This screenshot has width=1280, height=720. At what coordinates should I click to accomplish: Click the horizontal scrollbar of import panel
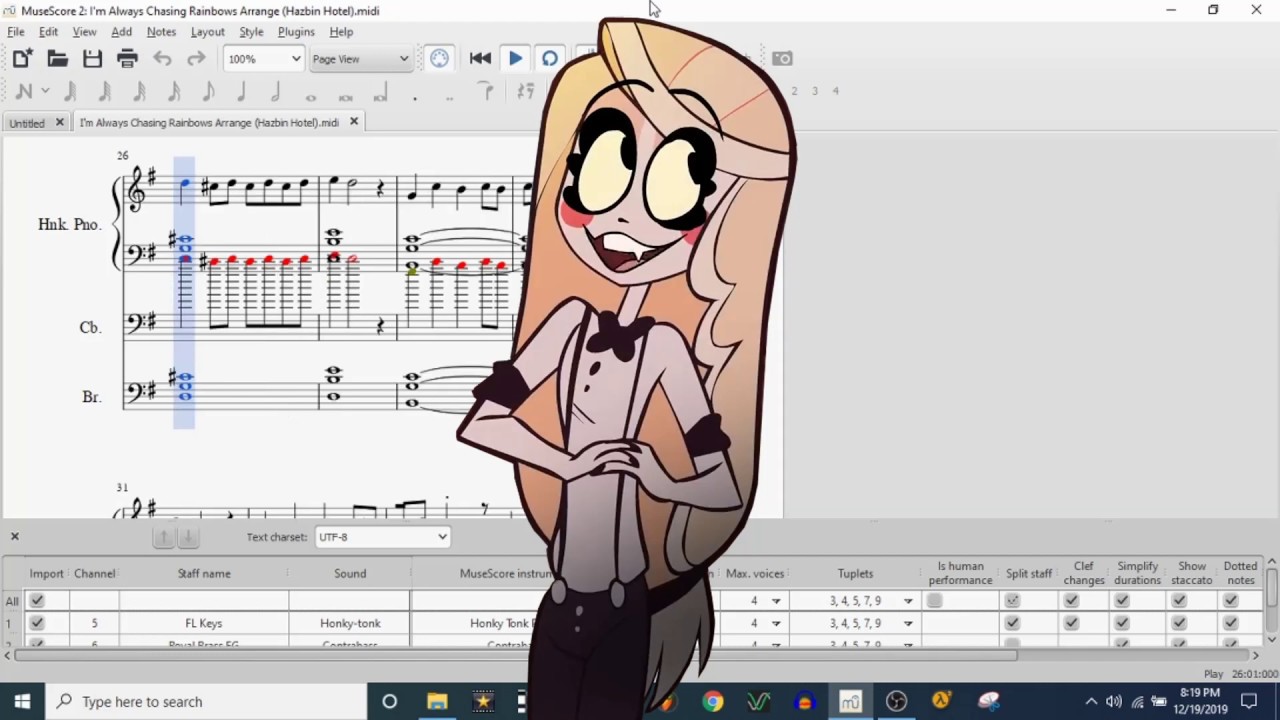(516, 656)
